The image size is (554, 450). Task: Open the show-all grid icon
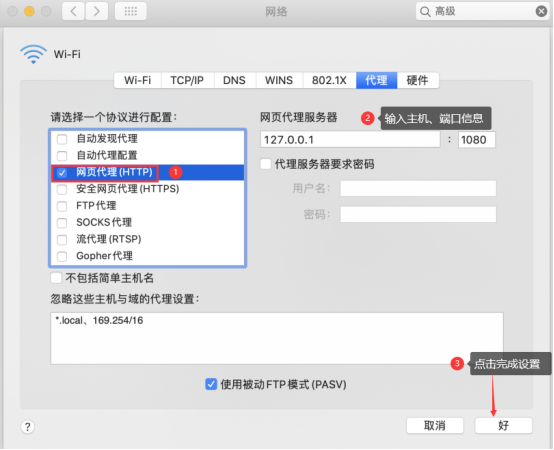click(130, 11)
